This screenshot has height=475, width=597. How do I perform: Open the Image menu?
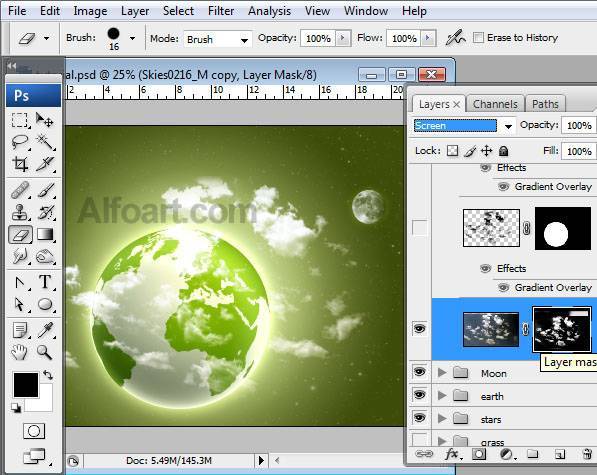(90, 11)
